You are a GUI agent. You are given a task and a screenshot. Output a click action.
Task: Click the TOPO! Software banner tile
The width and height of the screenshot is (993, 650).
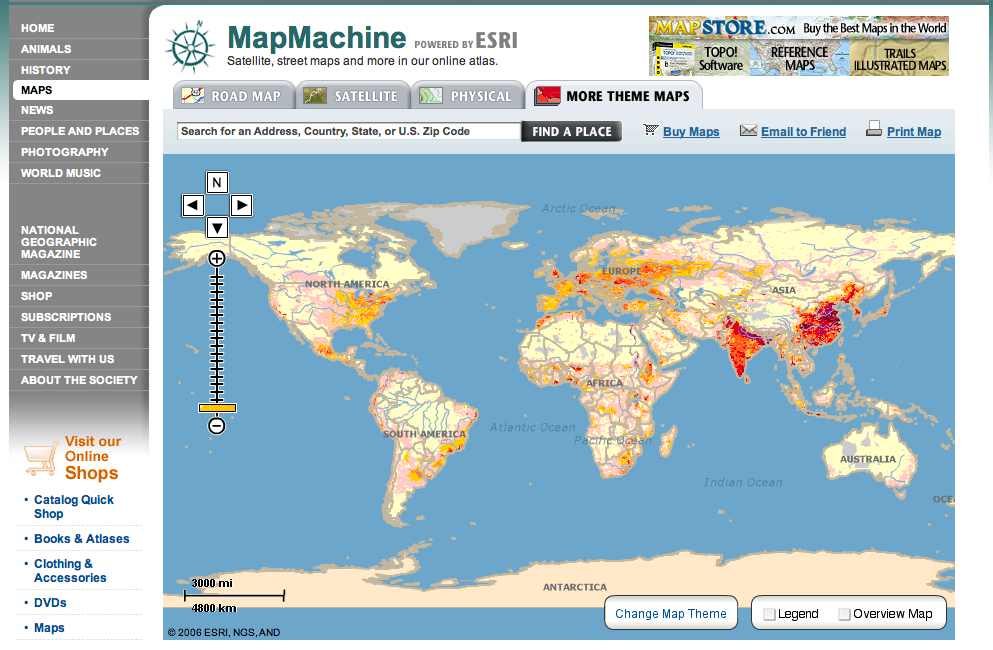coord(699,59)
